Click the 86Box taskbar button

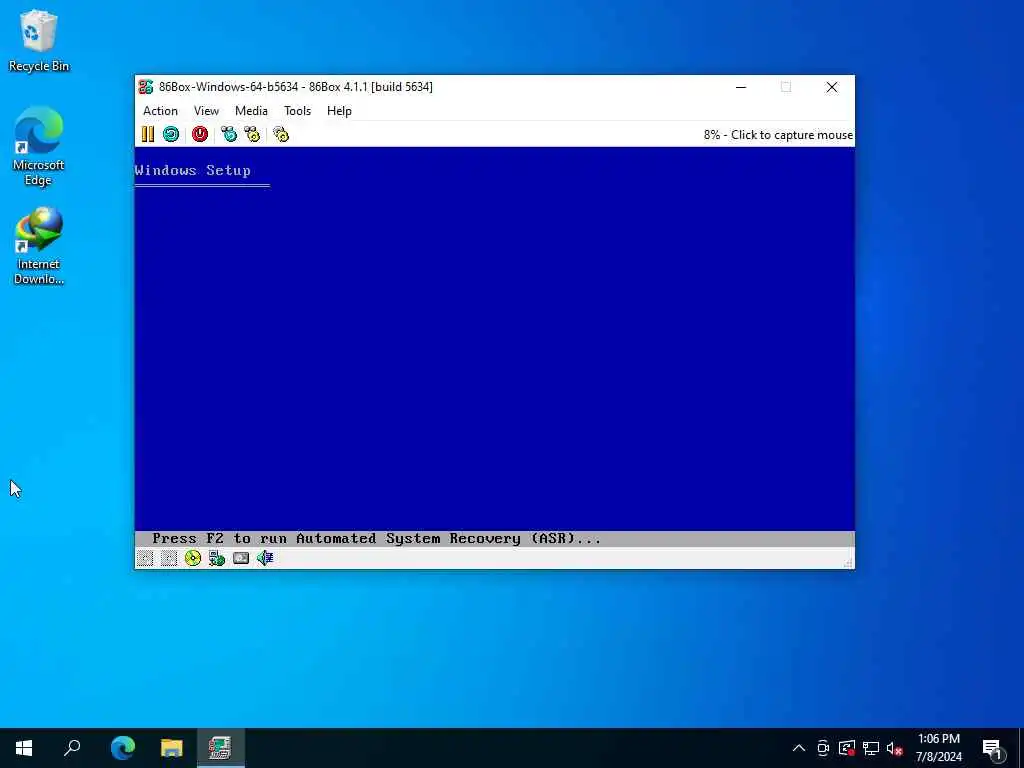(x=221, y=748)
